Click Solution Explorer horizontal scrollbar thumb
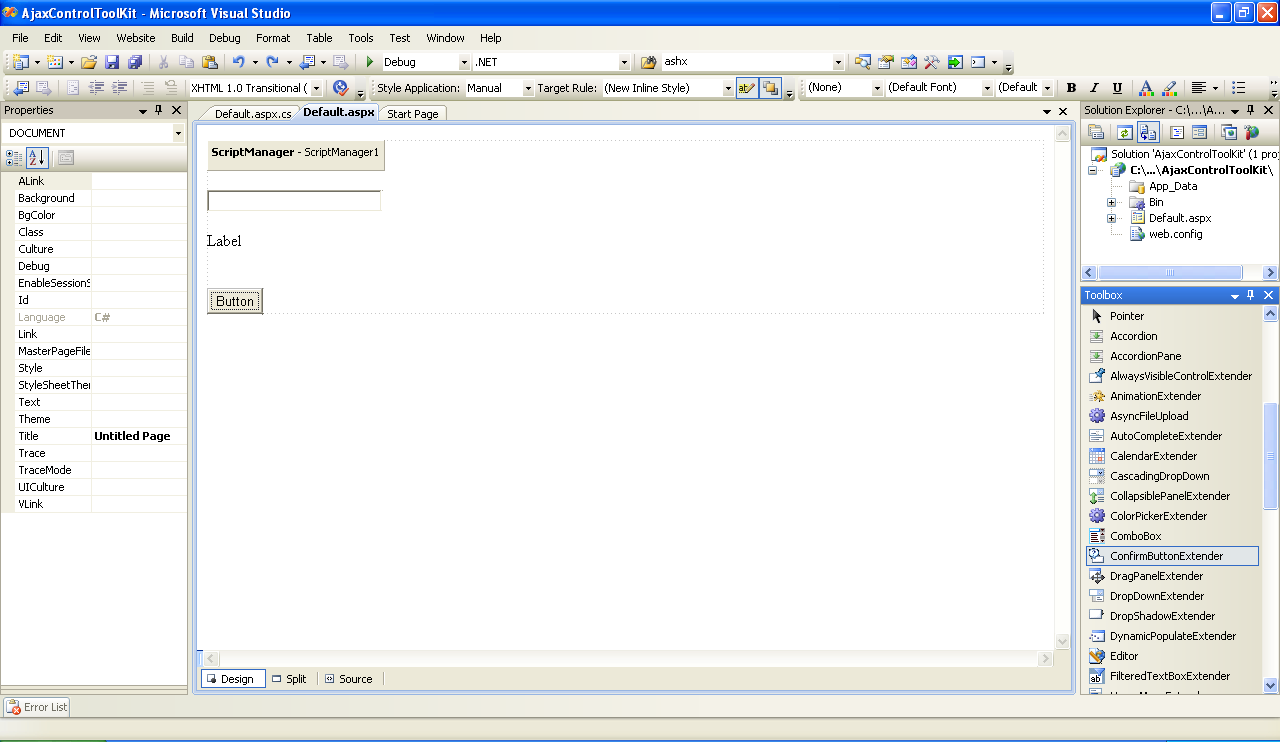Image resolution: width=1280 pixels, height=742 pixels. pyautogui.click(x=1170, y=273)
